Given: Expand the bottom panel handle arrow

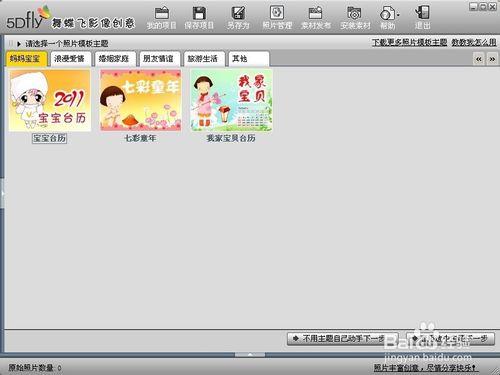Looking at the screenshot, I should 250,355.
